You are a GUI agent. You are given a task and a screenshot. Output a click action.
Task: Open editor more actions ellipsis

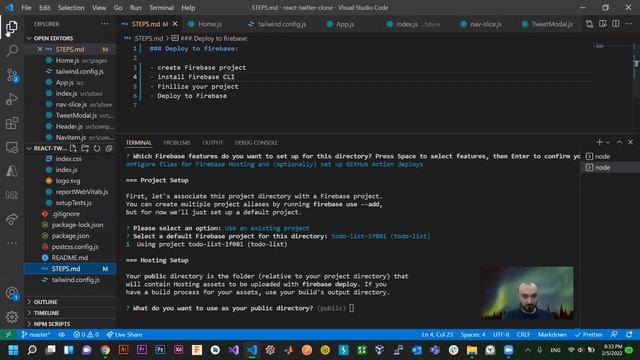point(629,24)
